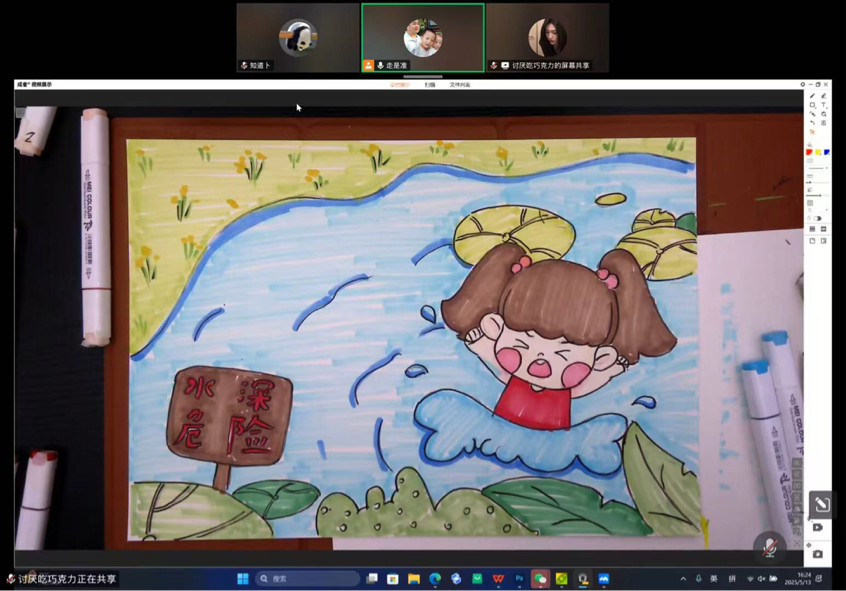Select the highlighter tool in annotation panel
846x591 pixels.
[x=824, y=96]
